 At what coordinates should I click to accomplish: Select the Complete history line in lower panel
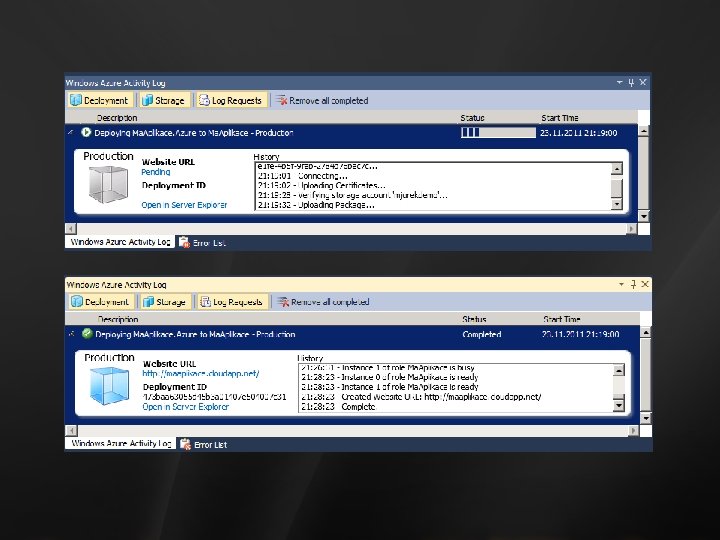click(338, 407)
